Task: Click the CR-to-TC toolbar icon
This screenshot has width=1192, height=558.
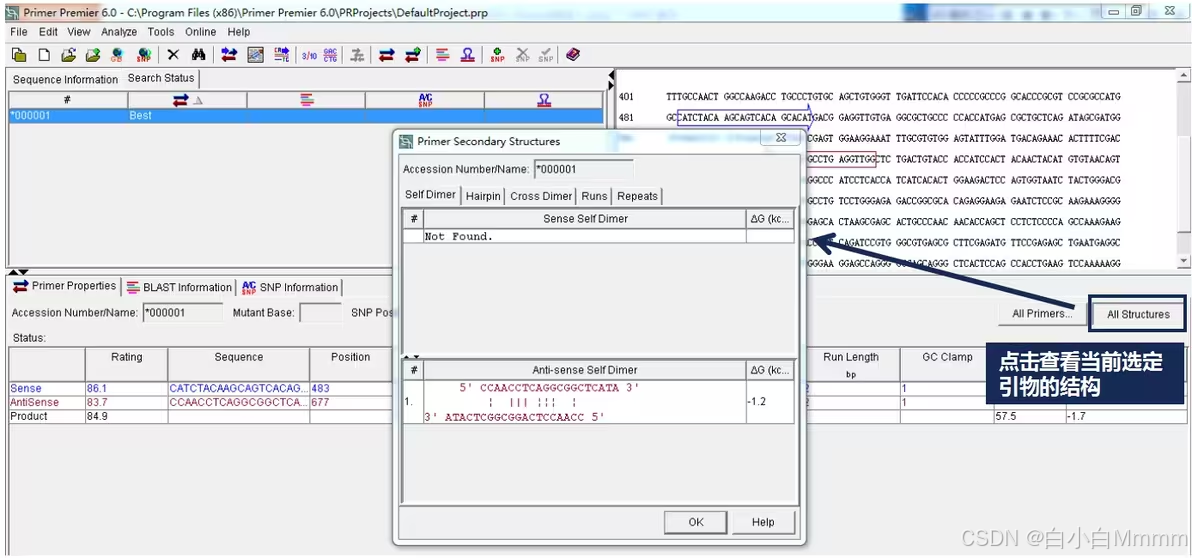Action: 282,55
